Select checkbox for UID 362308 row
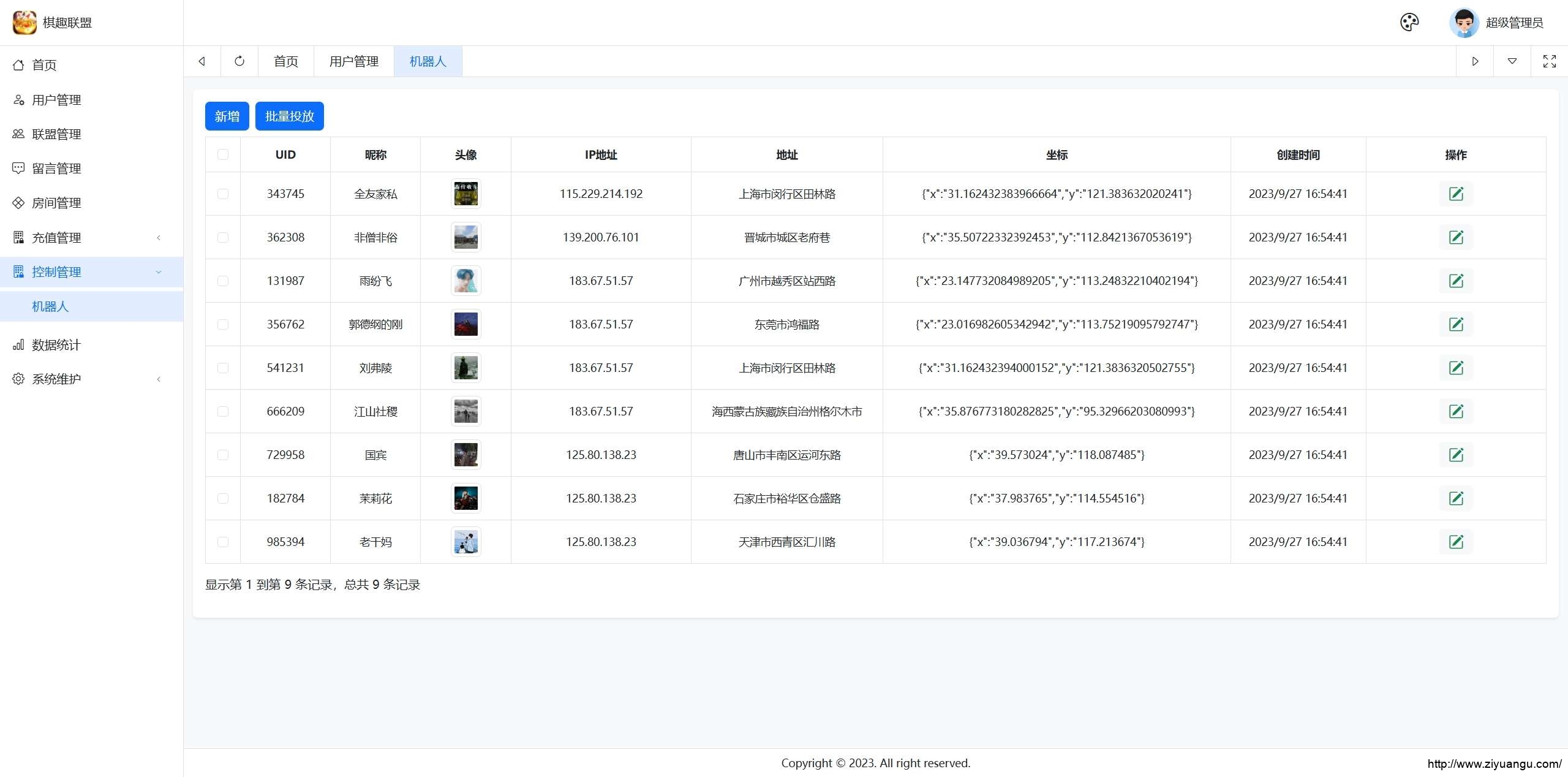1568x777 pixels. coord(223,238)
